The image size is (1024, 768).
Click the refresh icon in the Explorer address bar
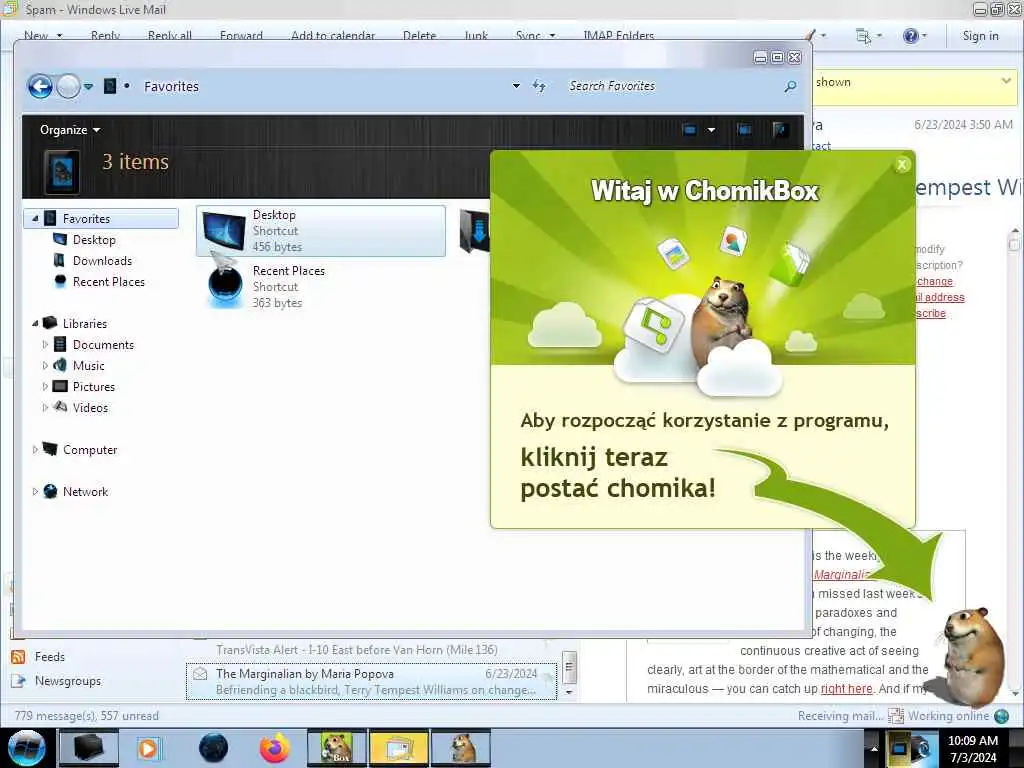[539, 86]
